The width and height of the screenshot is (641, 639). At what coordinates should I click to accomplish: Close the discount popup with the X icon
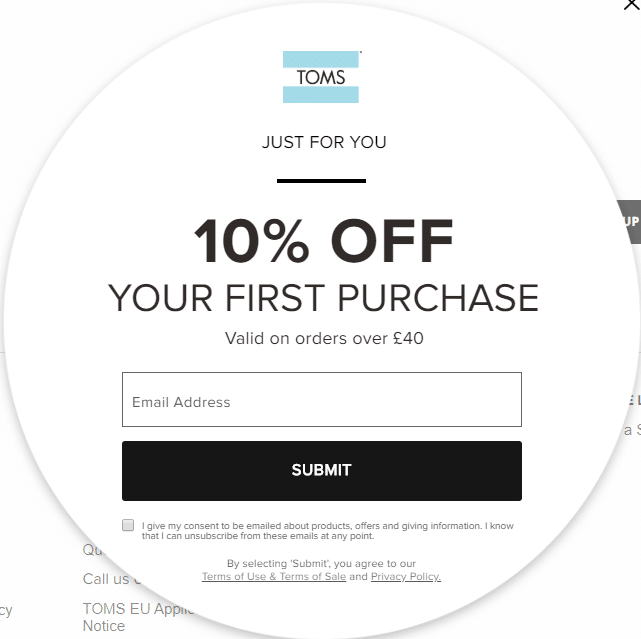[632, 4]
